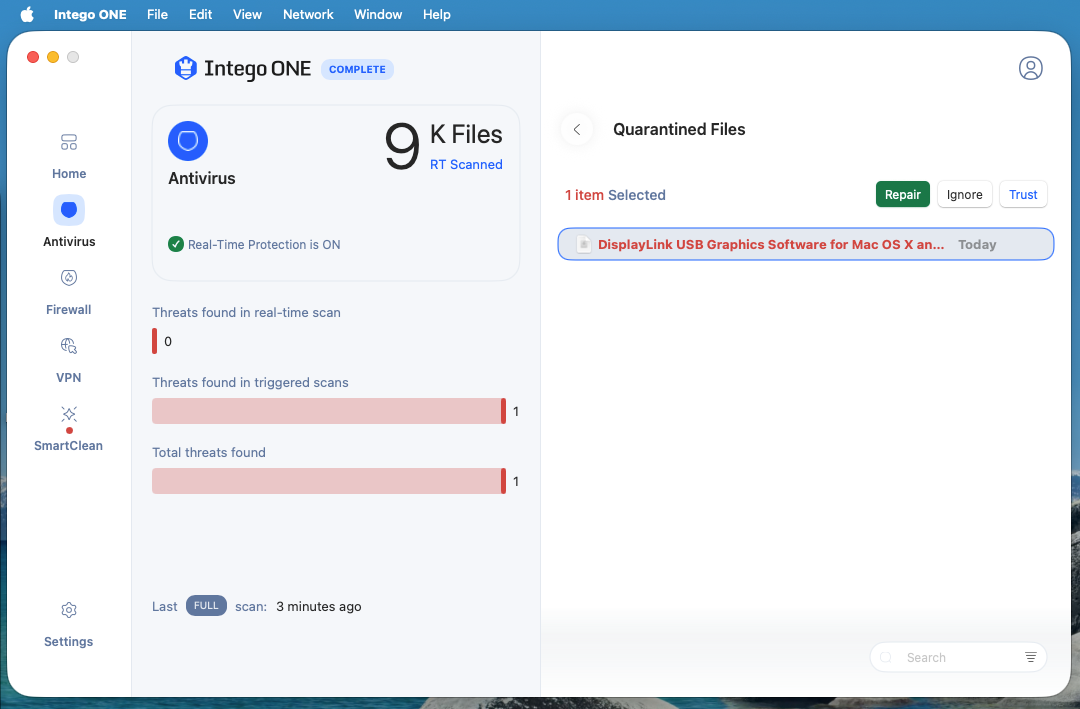Trust the selected quarantined item
The height and width of the screenshot is (709, 1080).
tap(1023, 194)
